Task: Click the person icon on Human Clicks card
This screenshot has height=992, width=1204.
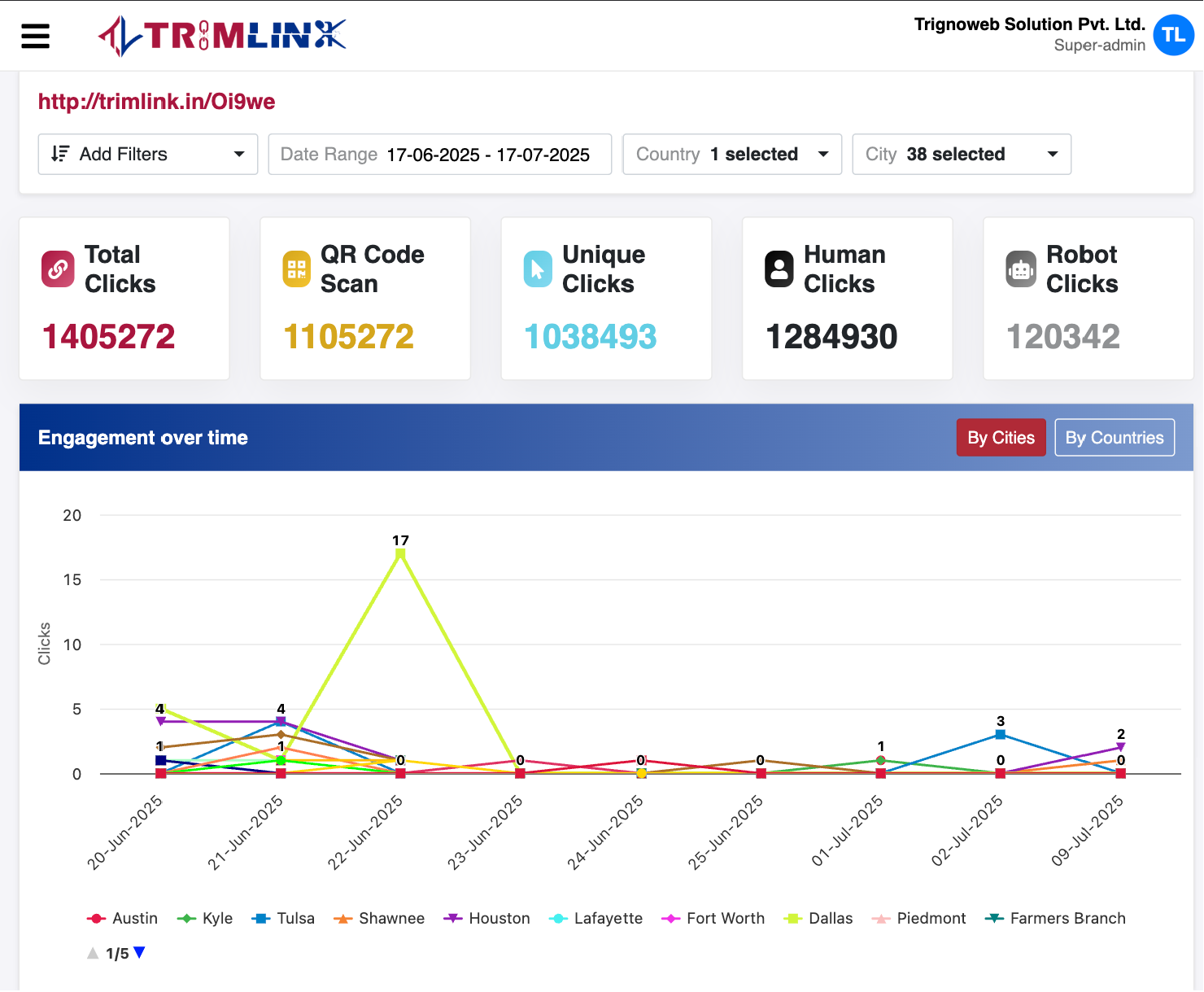Action: pyautogui.click(x=779, y=269)
